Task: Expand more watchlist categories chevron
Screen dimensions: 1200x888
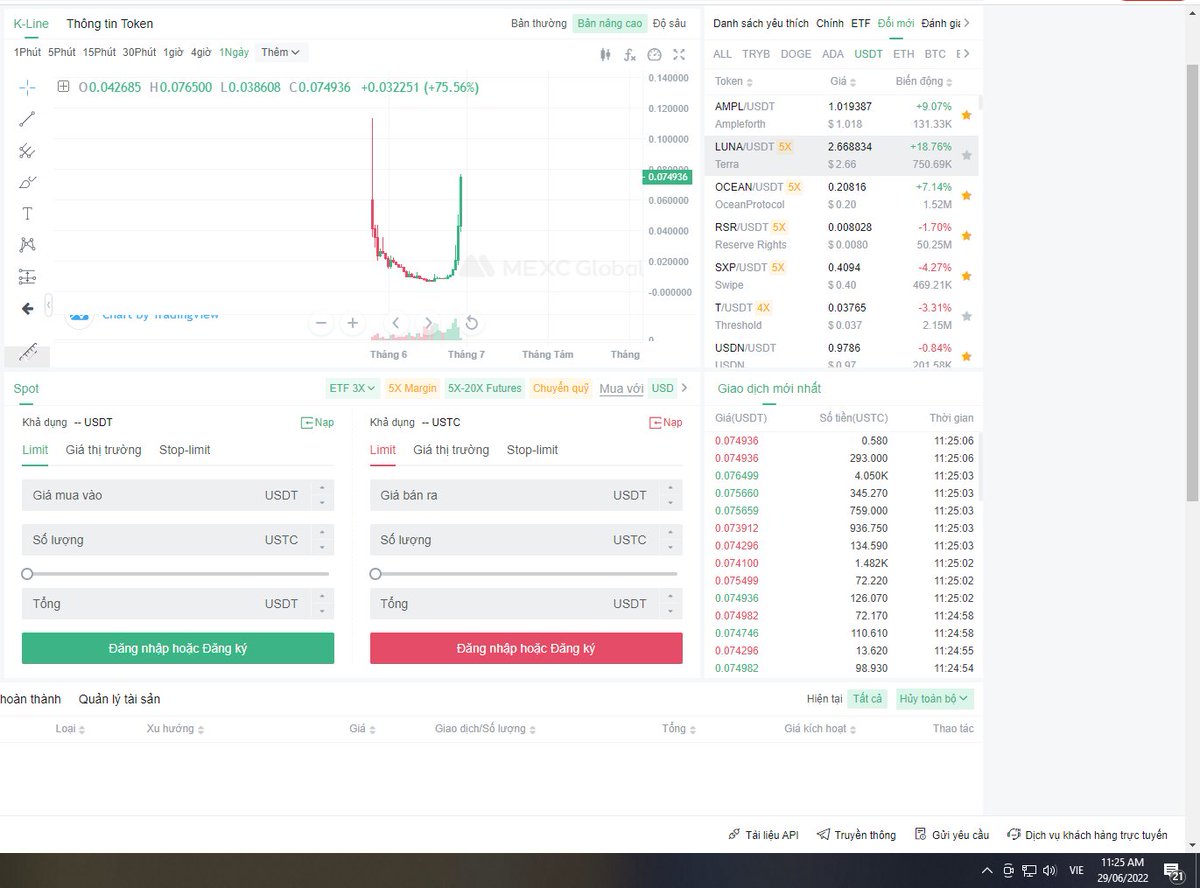Action: tap(966, 23)
